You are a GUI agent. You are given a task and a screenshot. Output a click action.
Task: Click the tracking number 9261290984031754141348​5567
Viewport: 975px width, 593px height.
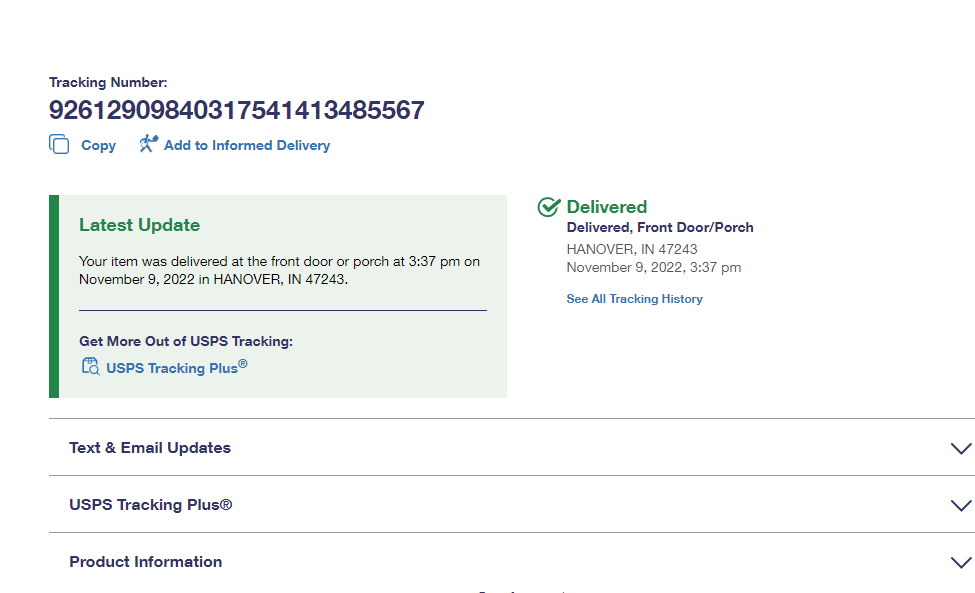click(237, 110)
